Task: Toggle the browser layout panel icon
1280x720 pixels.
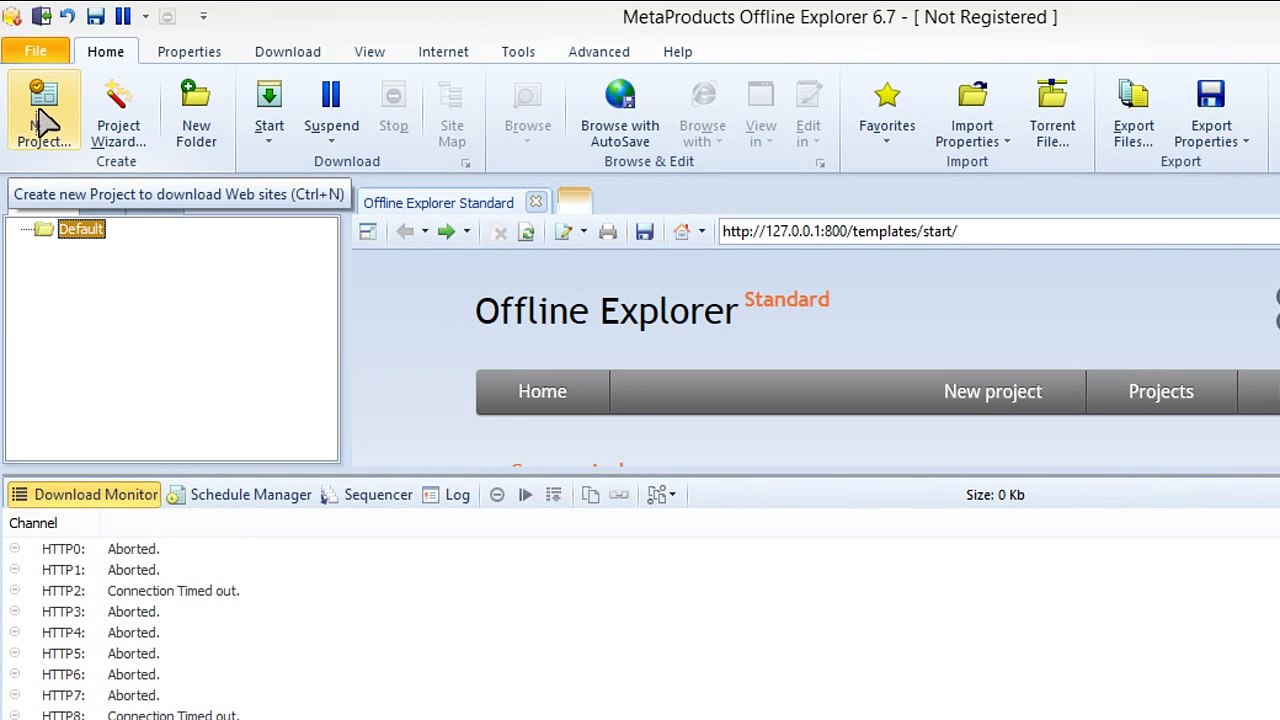Action: (367, 232)
